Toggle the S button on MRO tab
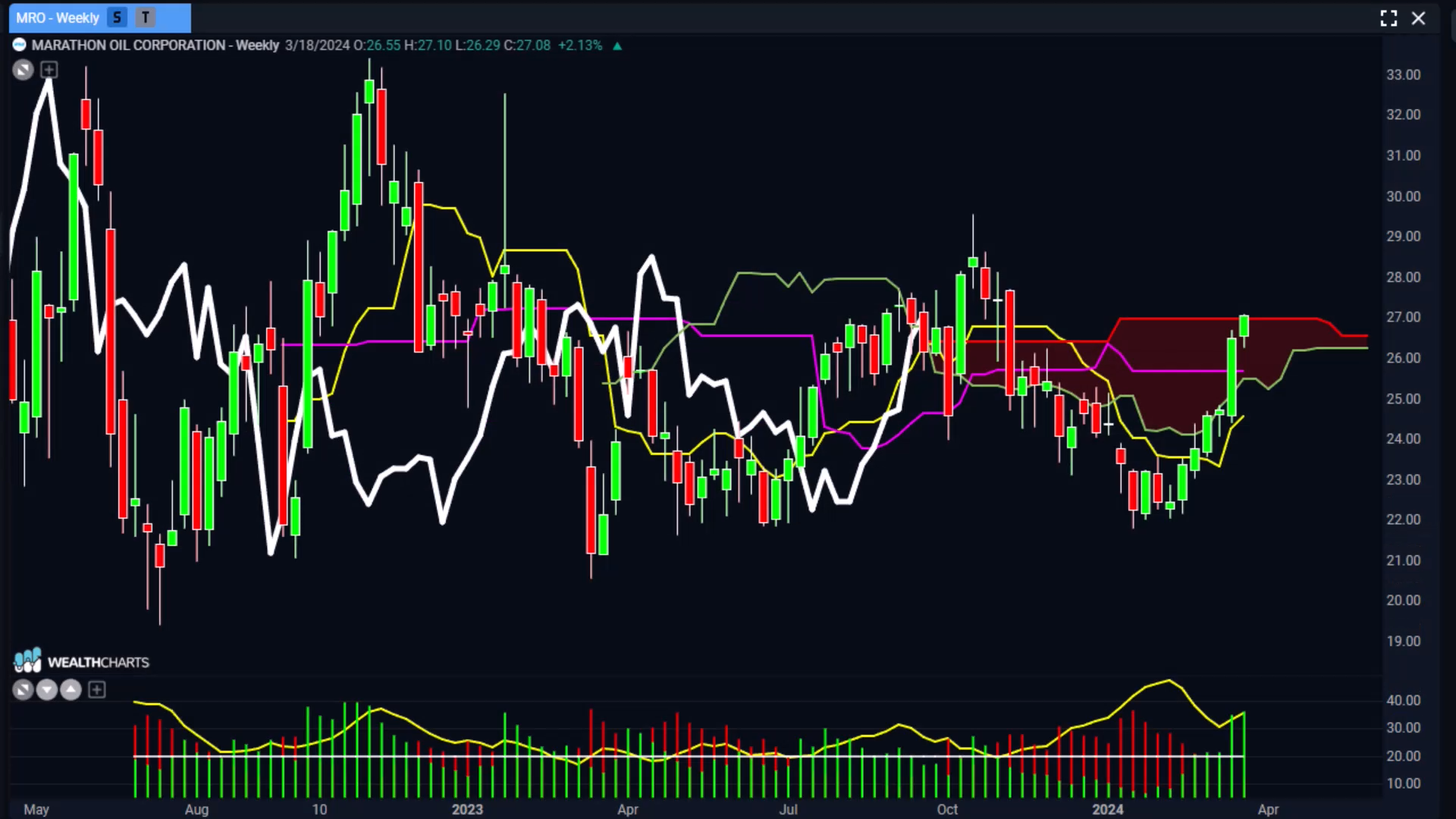 [117, 17]
